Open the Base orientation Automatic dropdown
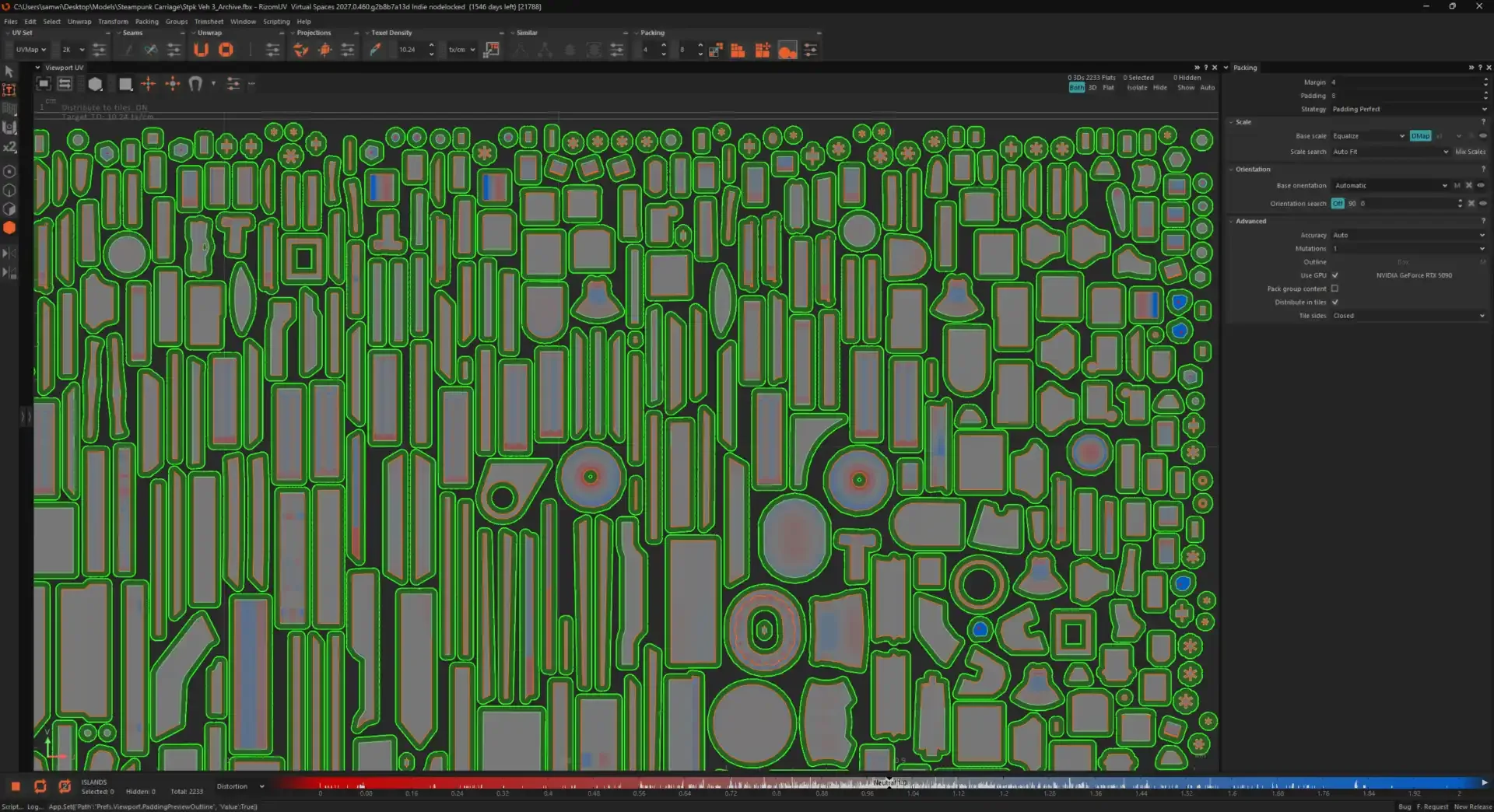 [x=1391, y=186]
